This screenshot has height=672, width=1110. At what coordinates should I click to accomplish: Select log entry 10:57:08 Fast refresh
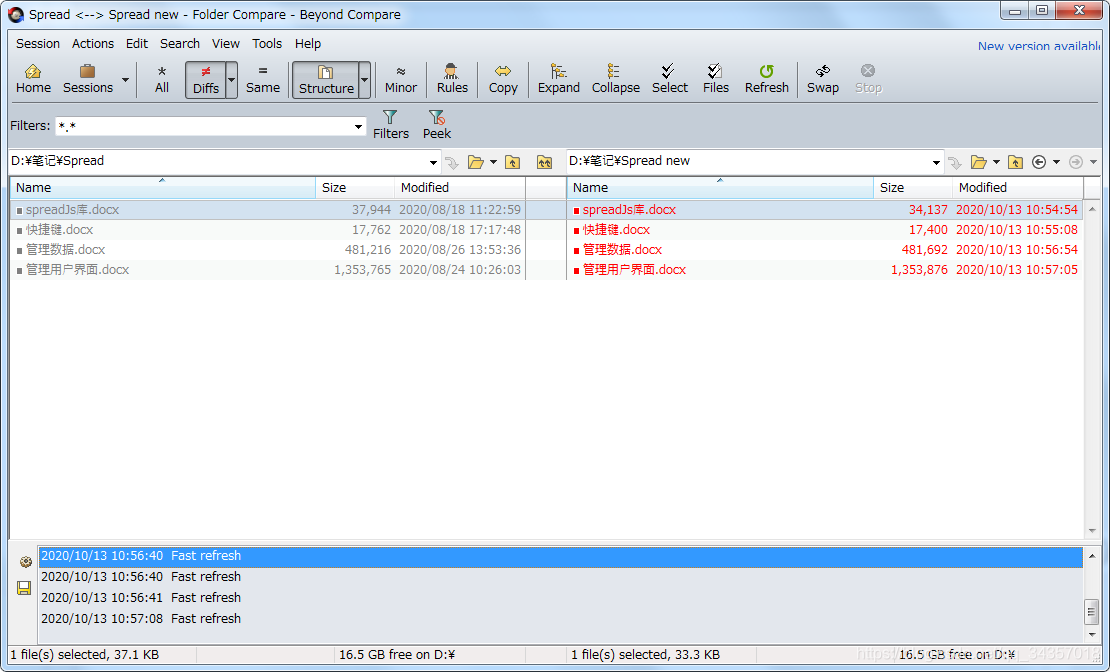coord(561,618)
